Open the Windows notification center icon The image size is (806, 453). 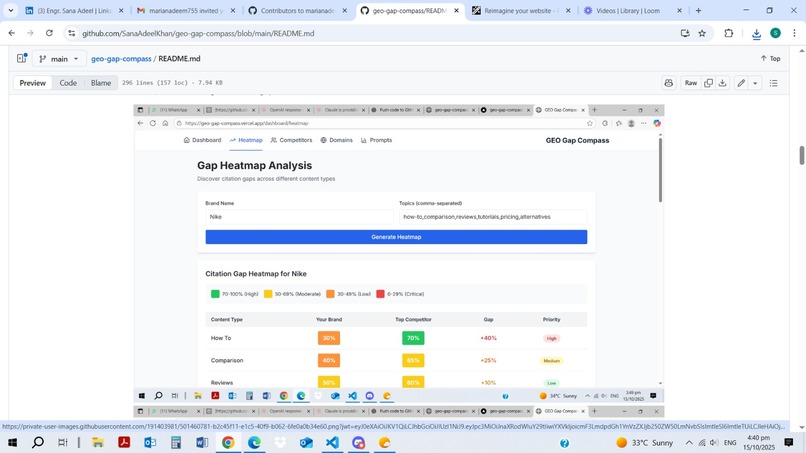click(x=789, y=443)
